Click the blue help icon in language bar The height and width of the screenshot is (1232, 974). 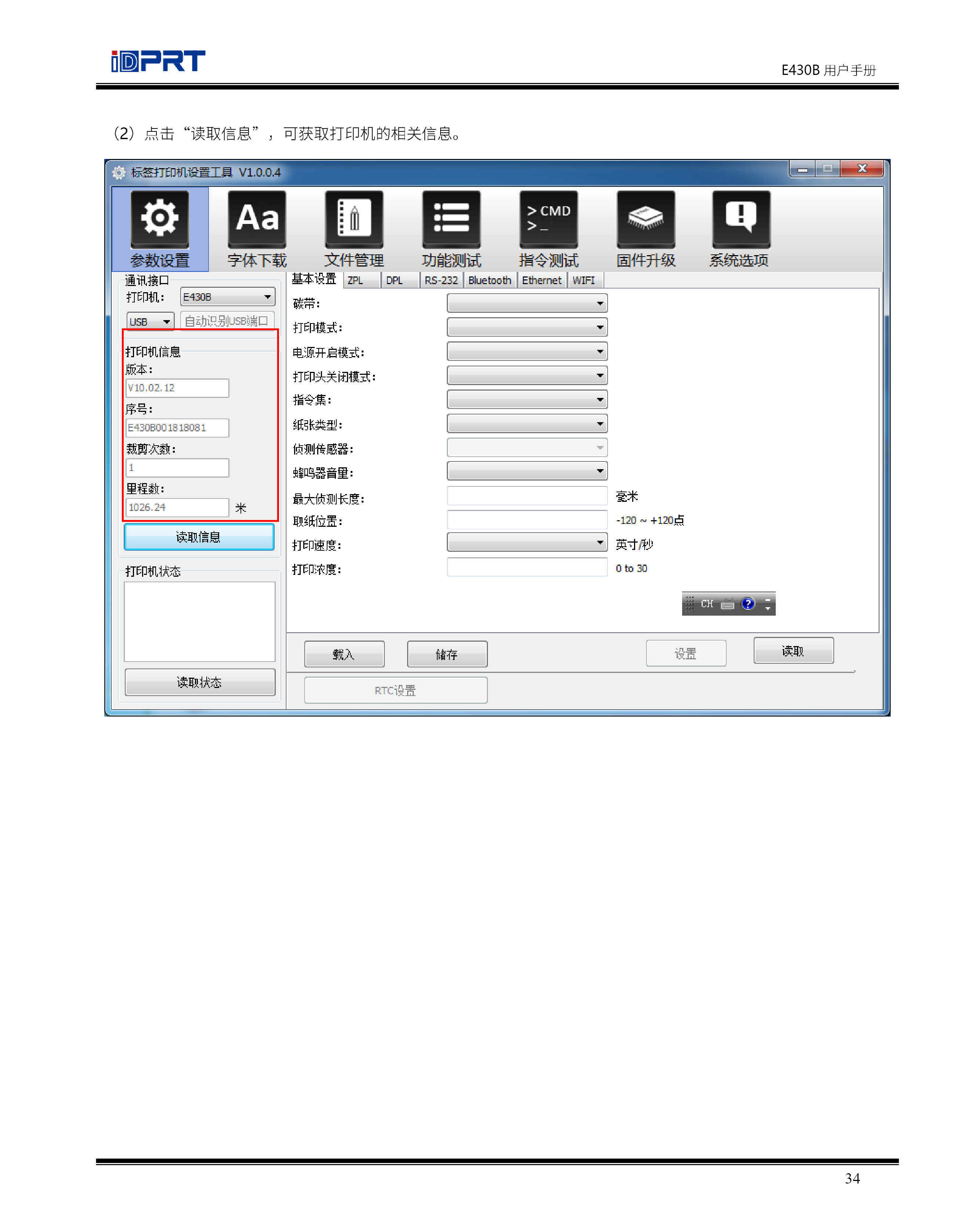(747, 603)
